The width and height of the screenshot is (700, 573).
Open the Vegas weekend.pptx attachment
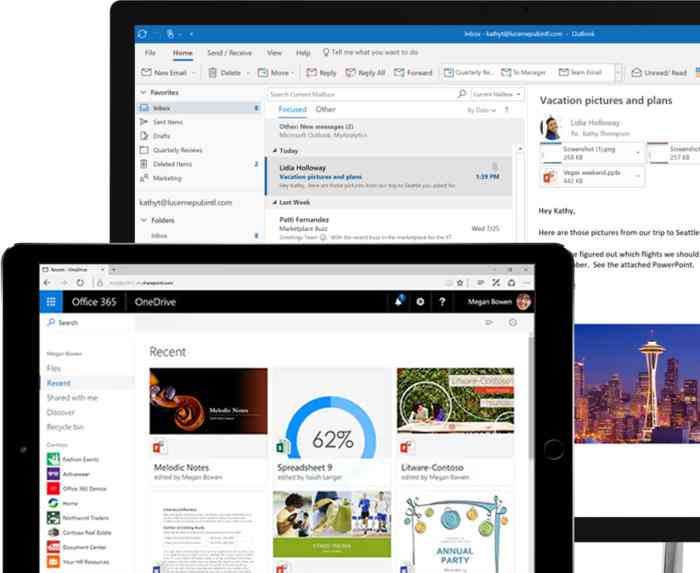(592, 177)
